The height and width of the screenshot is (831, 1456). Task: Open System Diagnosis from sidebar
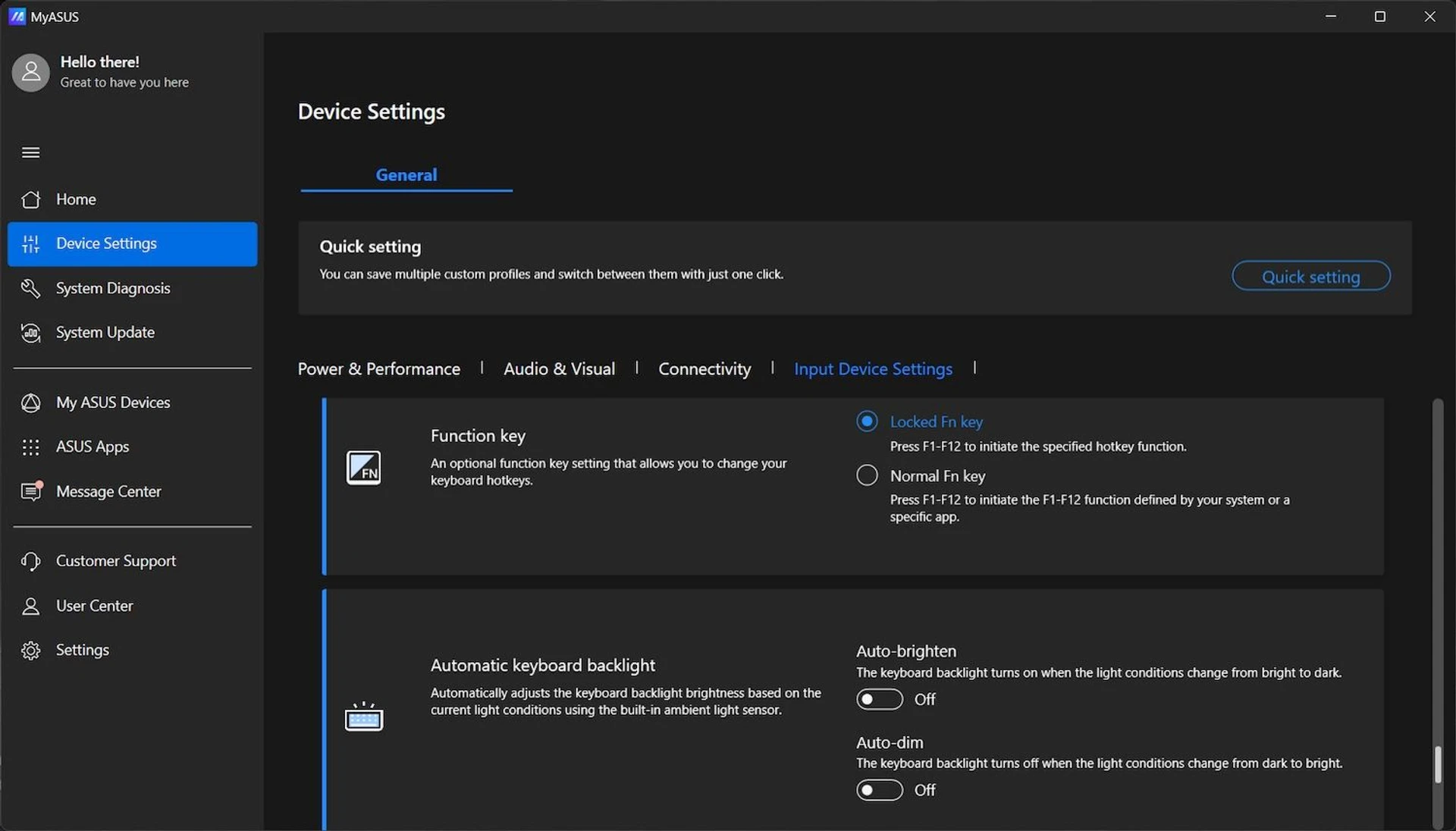click(x=132, y=288)
